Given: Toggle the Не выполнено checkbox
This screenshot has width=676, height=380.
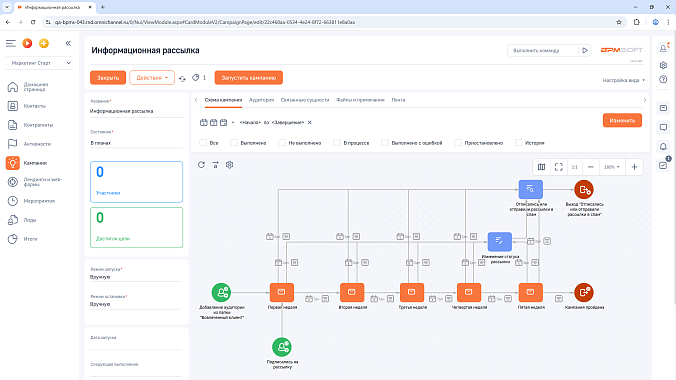Looking at the screenshot, I should pyautogui.click(x=282, y=143).
